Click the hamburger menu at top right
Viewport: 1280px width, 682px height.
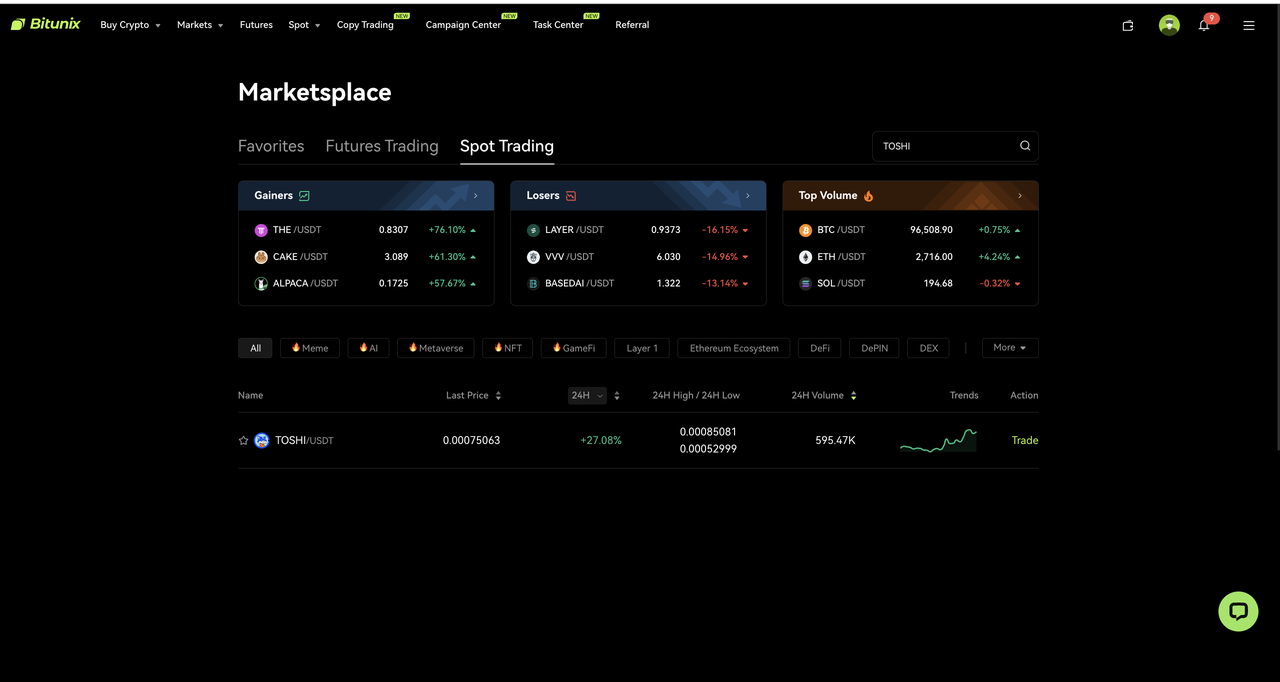(1248, 25)
